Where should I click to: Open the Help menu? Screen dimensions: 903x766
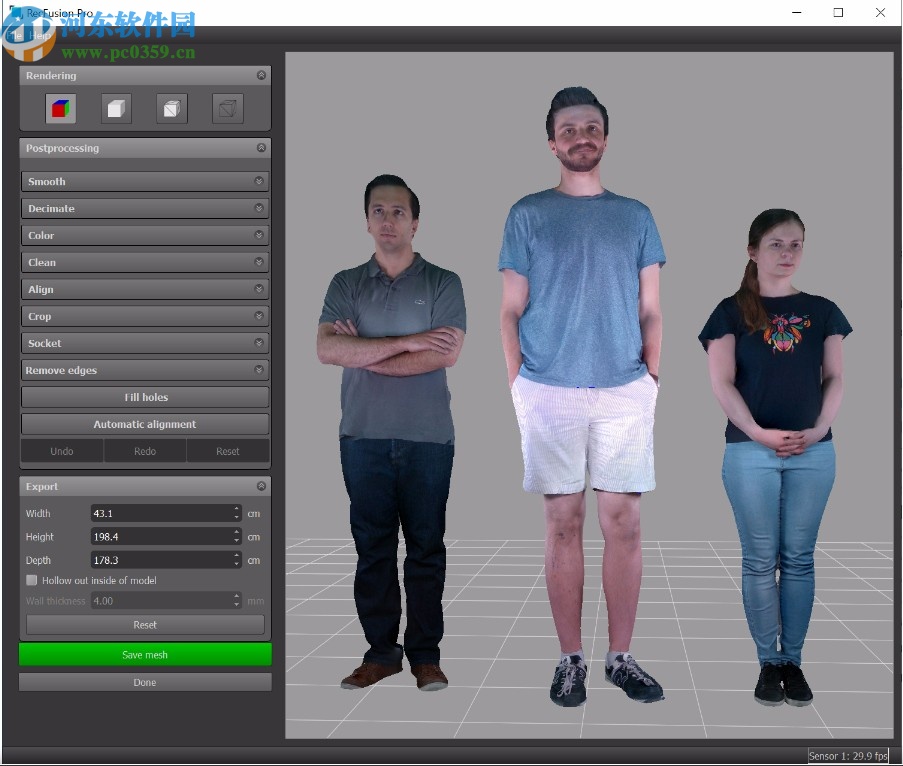tap(40, 35)
